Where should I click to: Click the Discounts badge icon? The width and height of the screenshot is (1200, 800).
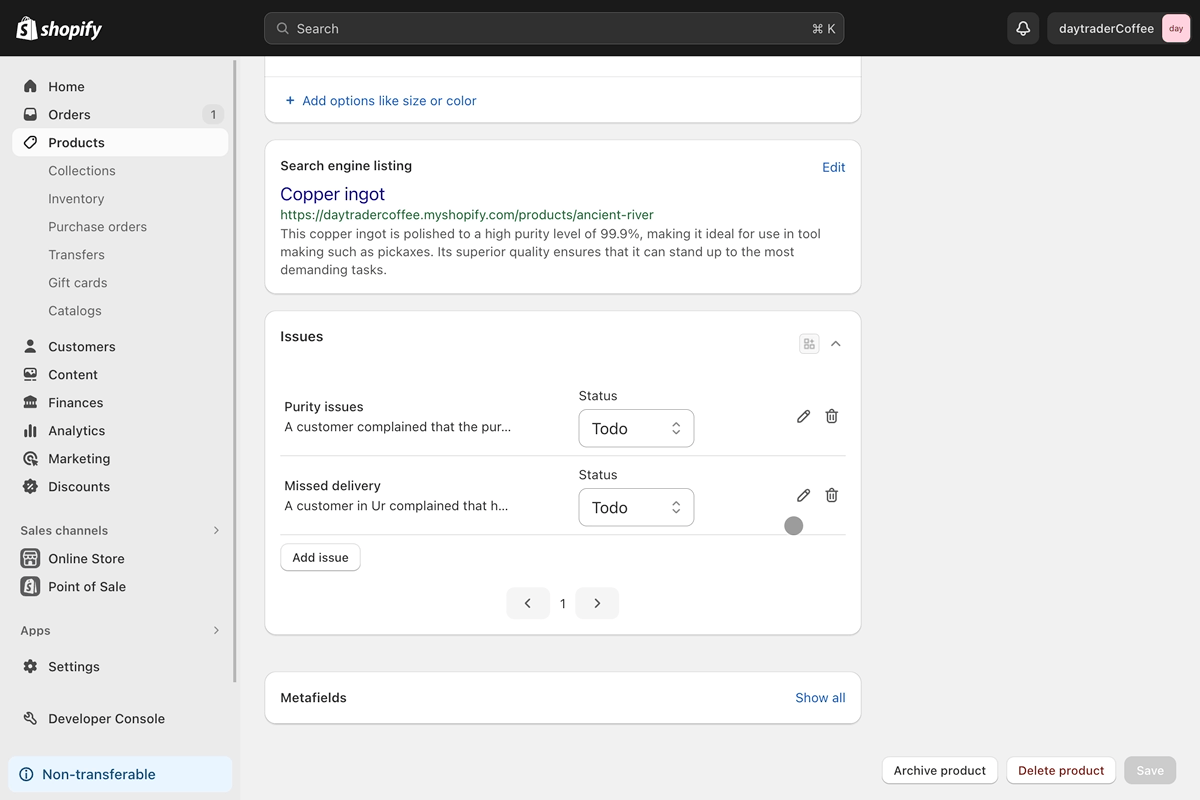pos(30,487)
